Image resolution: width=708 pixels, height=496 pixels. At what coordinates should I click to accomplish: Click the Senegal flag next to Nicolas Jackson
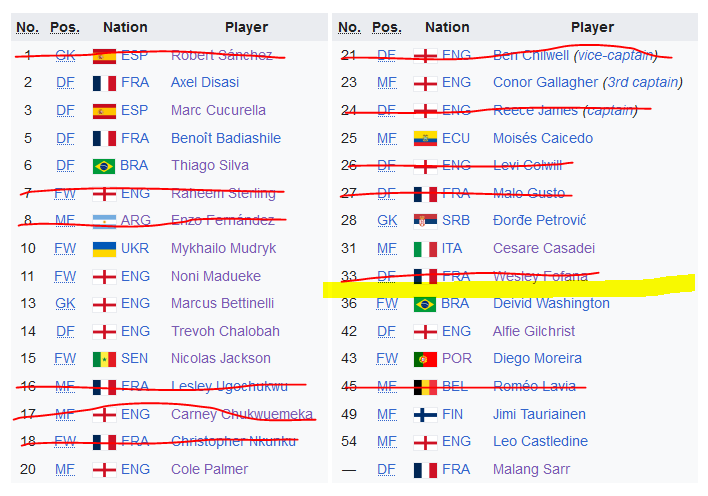[104, 359]
